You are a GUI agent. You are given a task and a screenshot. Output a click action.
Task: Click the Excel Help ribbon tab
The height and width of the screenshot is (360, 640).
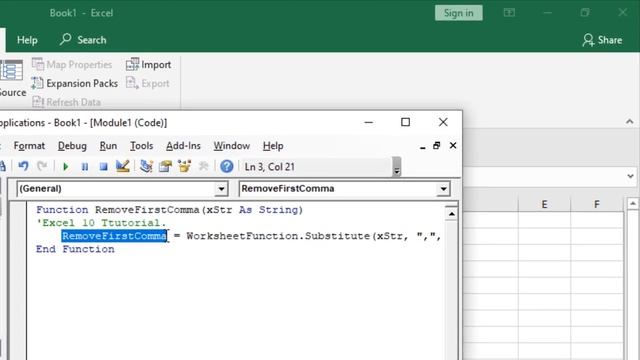[27, 40]
